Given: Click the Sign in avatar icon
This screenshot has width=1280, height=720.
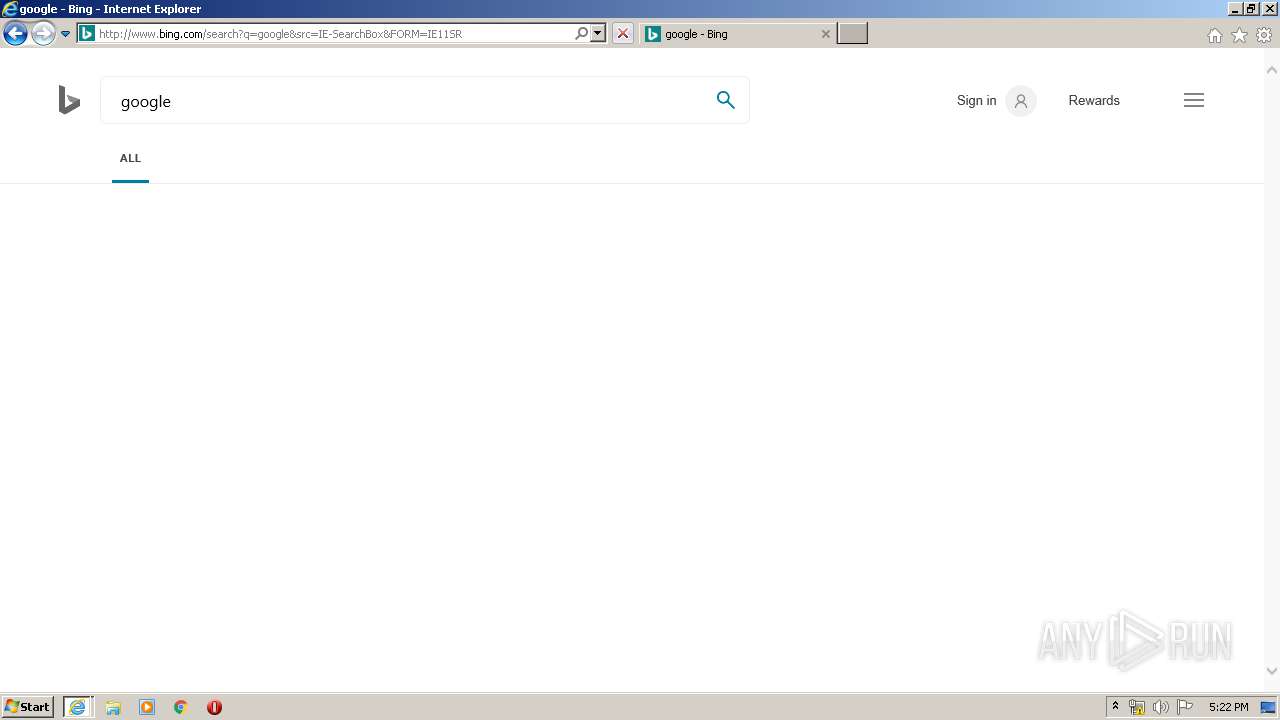Looking at the screenshot, I should [x=1021, y=101].
